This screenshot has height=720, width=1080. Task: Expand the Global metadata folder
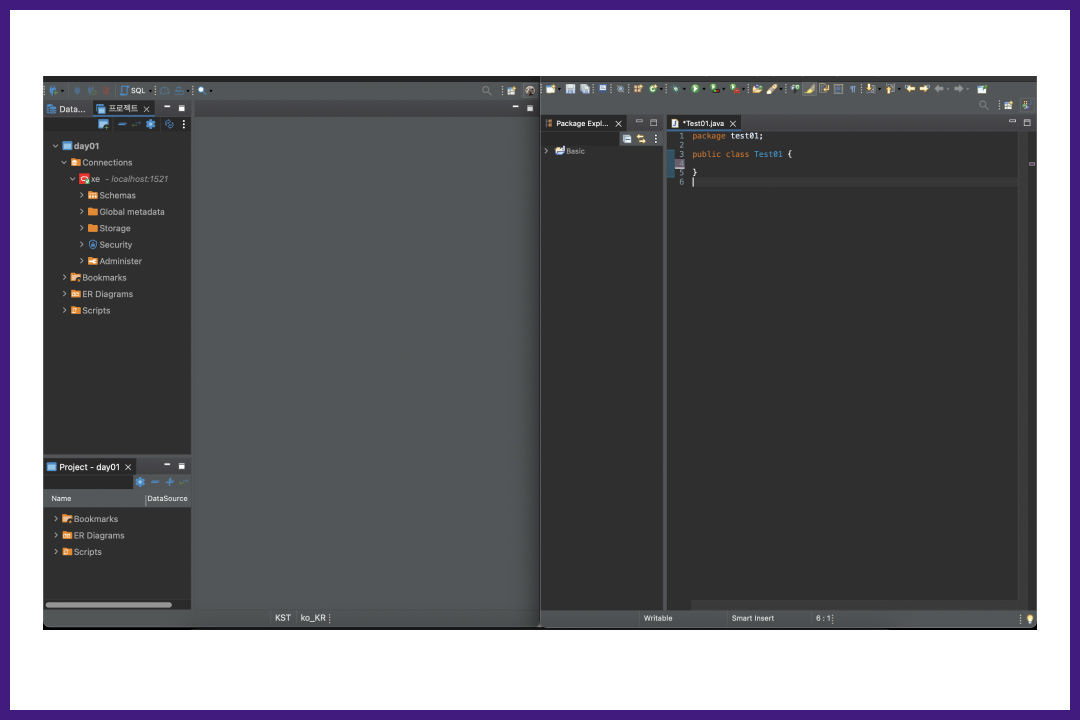pos(81,212)
